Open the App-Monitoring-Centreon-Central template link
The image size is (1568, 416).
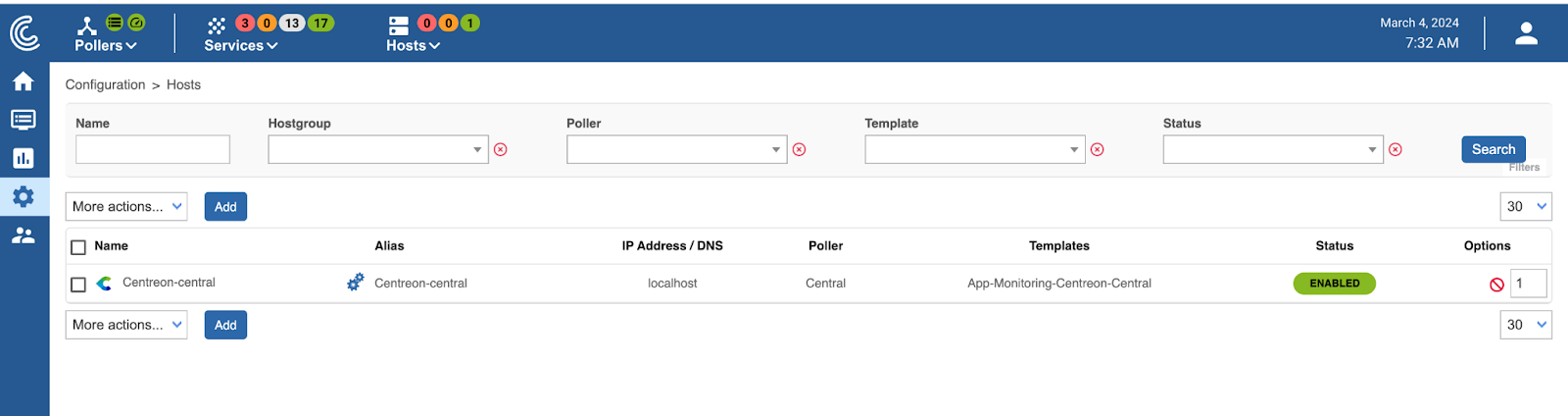click(x=1059, y=284)
